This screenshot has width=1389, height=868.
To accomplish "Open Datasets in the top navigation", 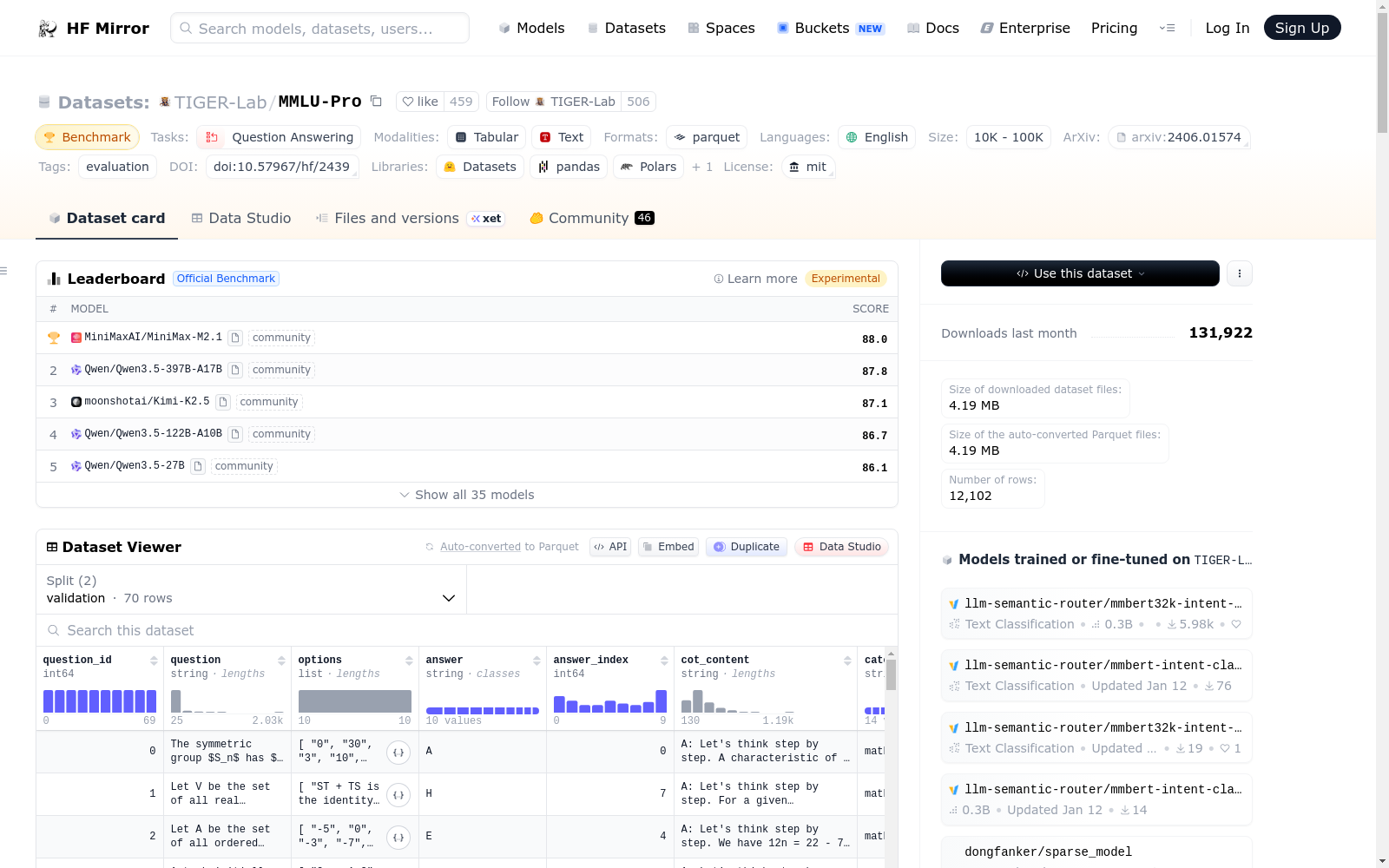I will pos(627,28).
